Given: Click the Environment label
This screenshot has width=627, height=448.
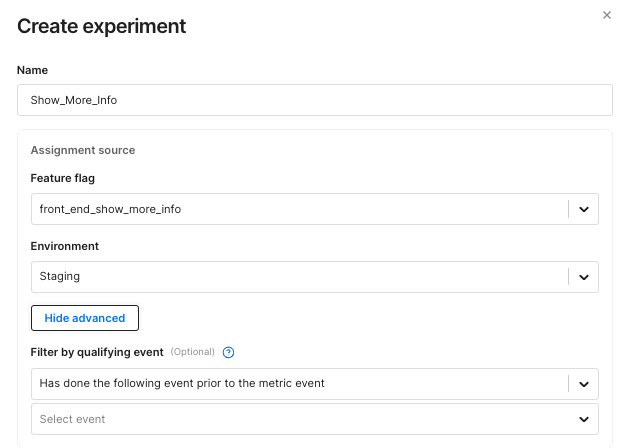Looking at the screenshot, I should click(x=65, y=245).
